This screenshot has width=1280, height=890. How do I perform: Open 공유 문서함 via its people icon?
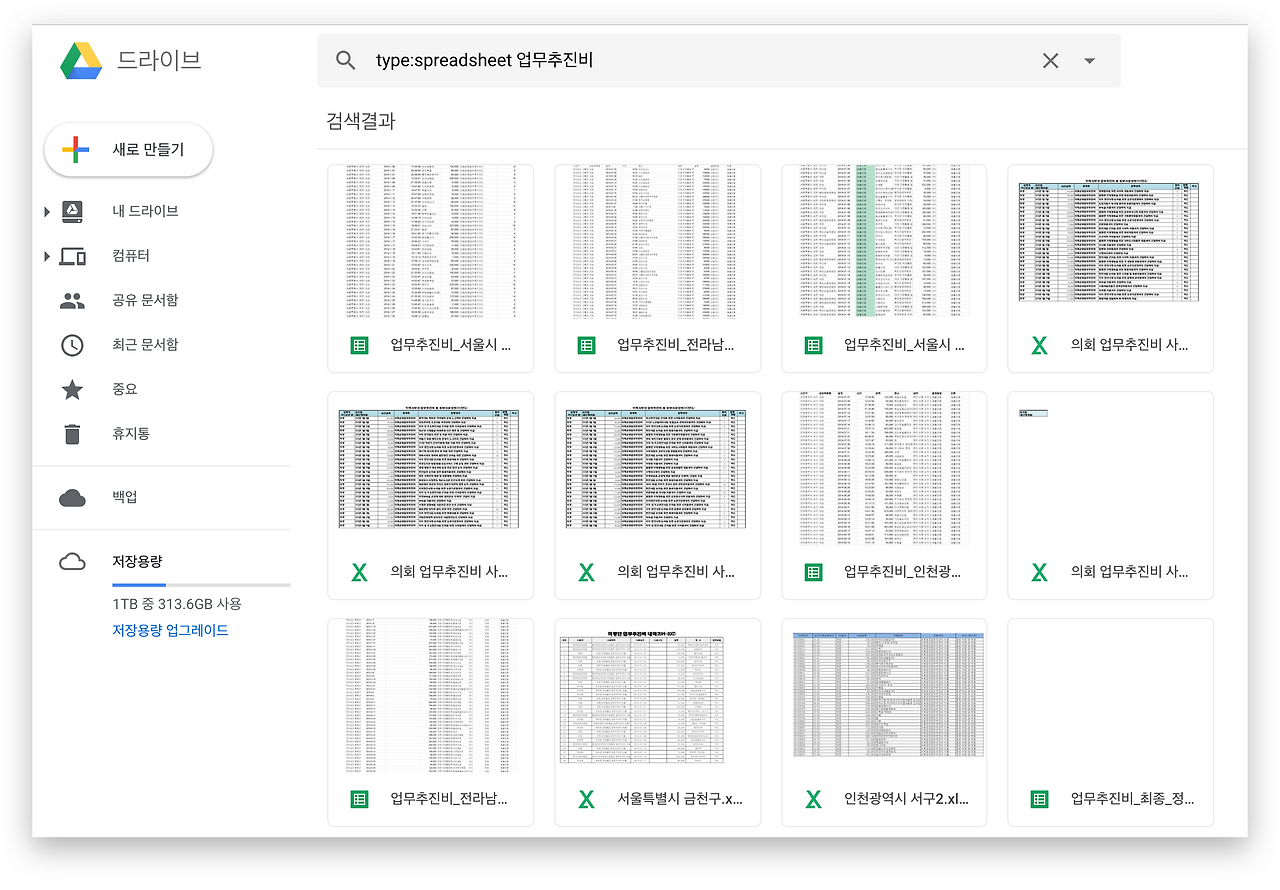[x=72, y=300]
